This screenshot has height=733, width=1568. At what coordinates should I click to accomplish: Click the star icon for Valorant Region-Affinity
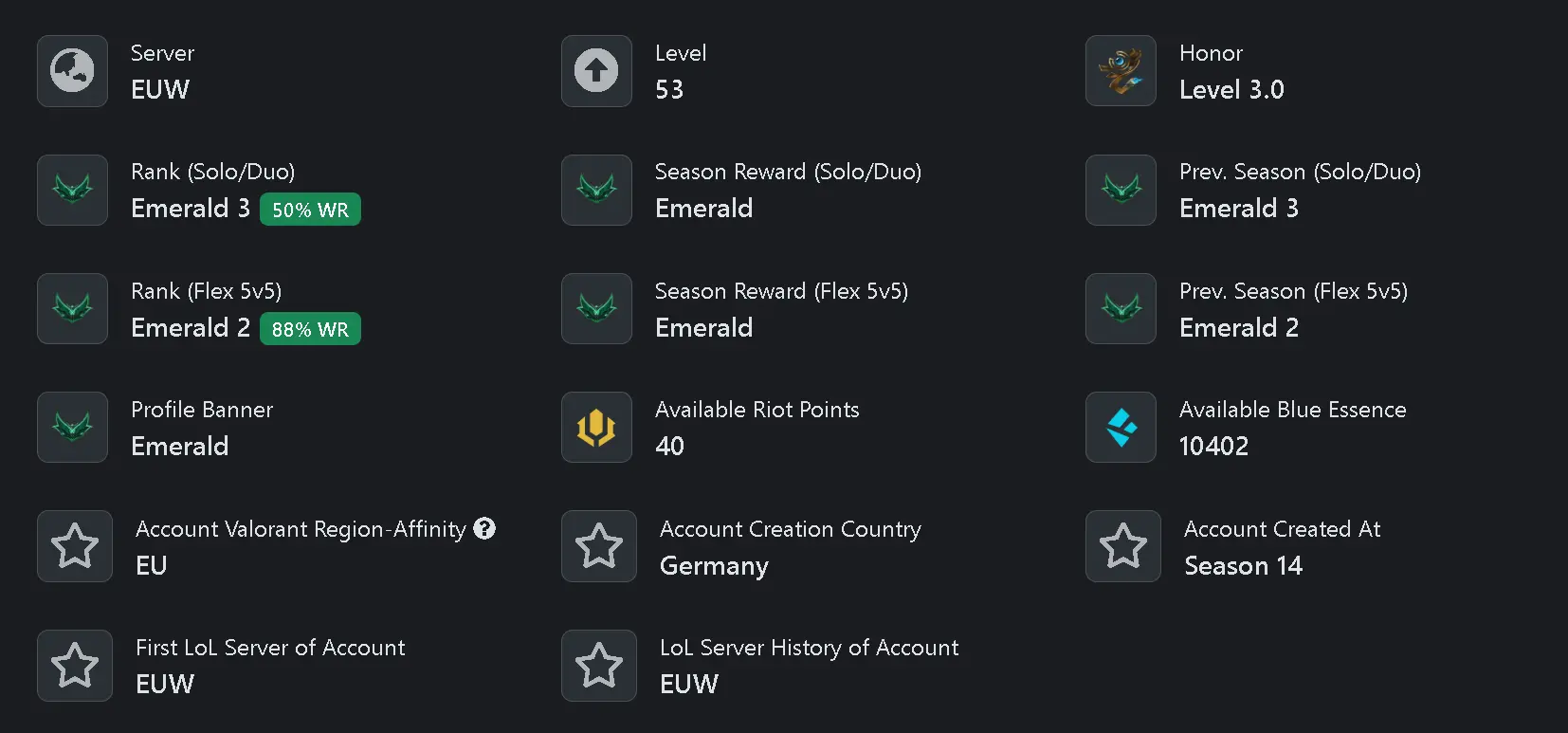tap(75, 546)
